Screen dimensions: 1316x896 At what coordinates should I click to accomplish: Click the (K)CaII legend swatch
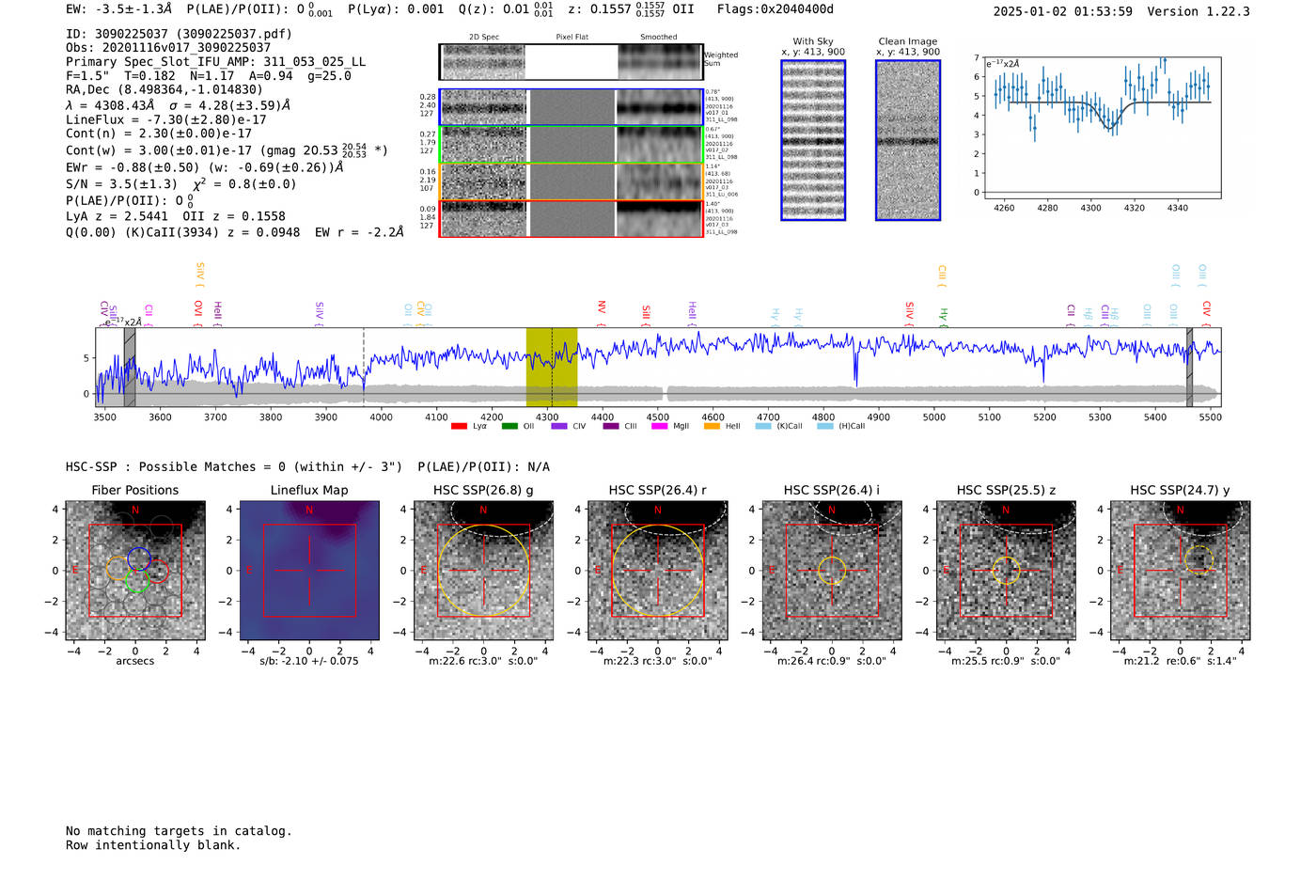(763, 426)
